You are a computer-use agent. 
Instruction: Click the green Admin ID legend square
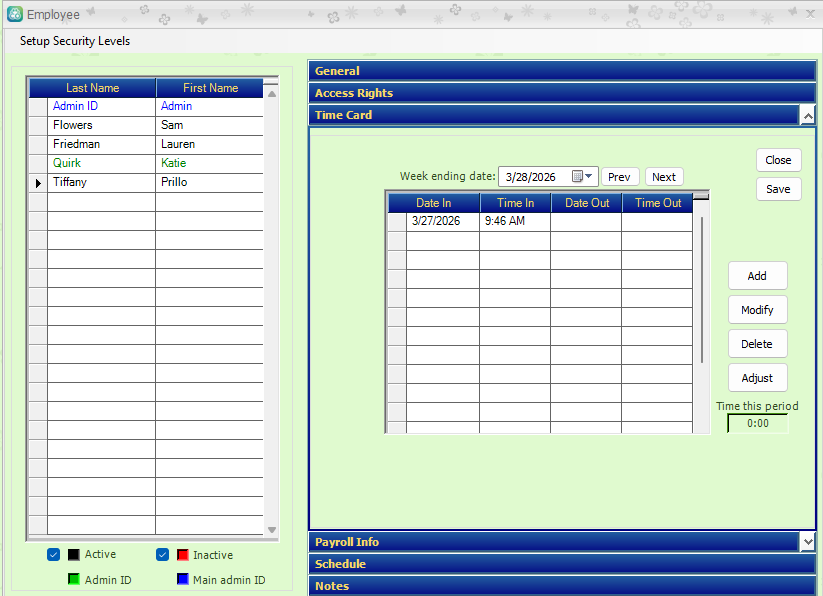(x=74, y=579)
